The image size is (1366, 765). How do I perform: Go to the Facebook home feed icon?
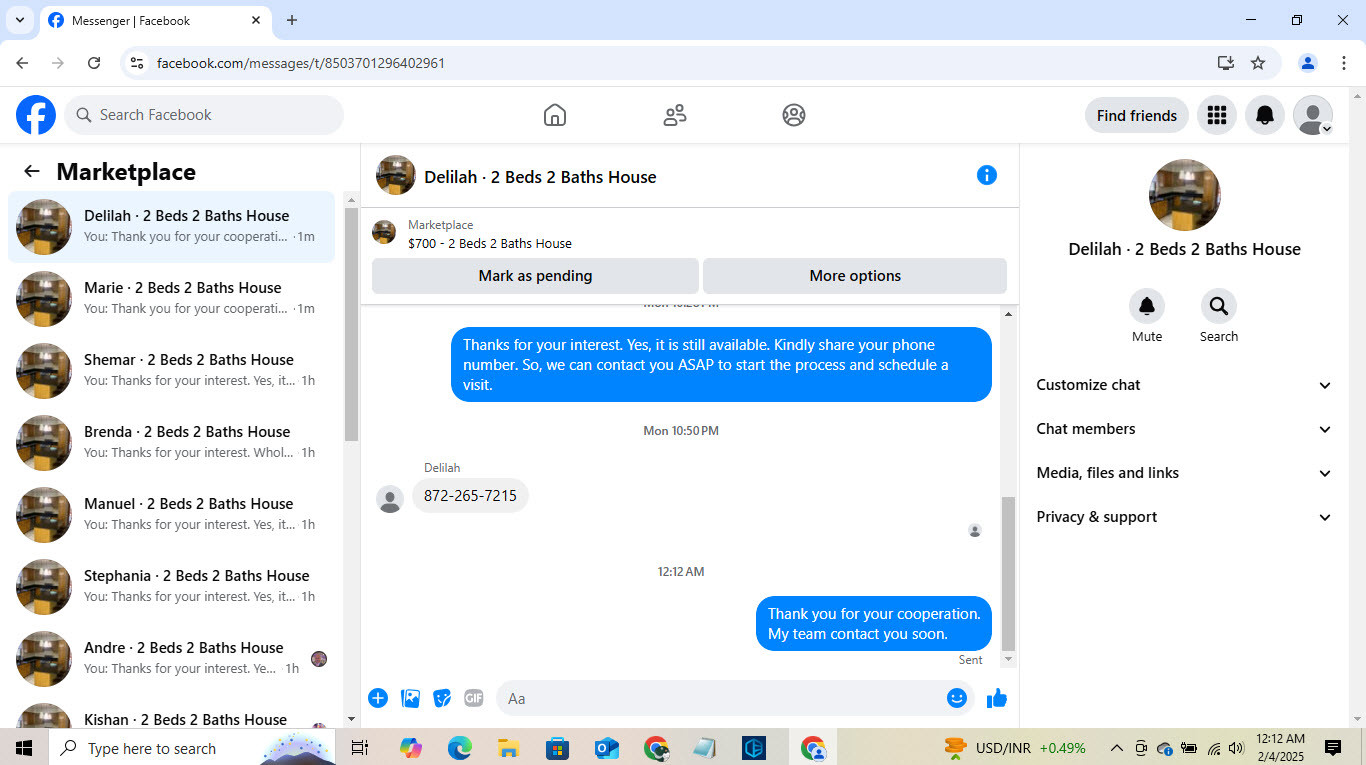555,115
